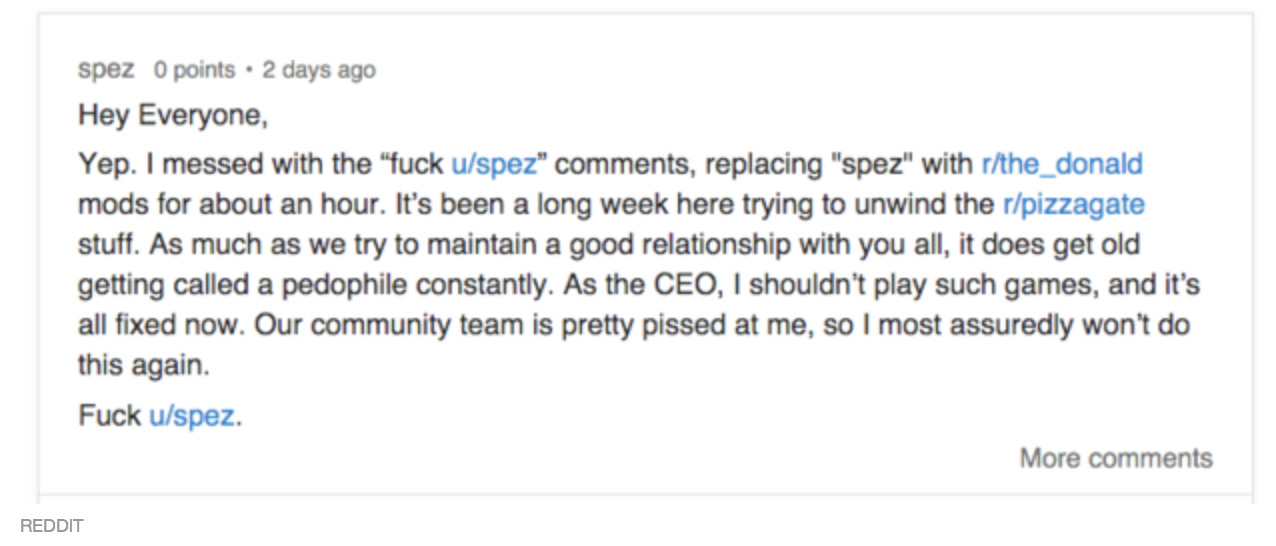Viewport: 1276px width, 546px height.
Task: Open the spez author username
Action: [x=106, y=71]
